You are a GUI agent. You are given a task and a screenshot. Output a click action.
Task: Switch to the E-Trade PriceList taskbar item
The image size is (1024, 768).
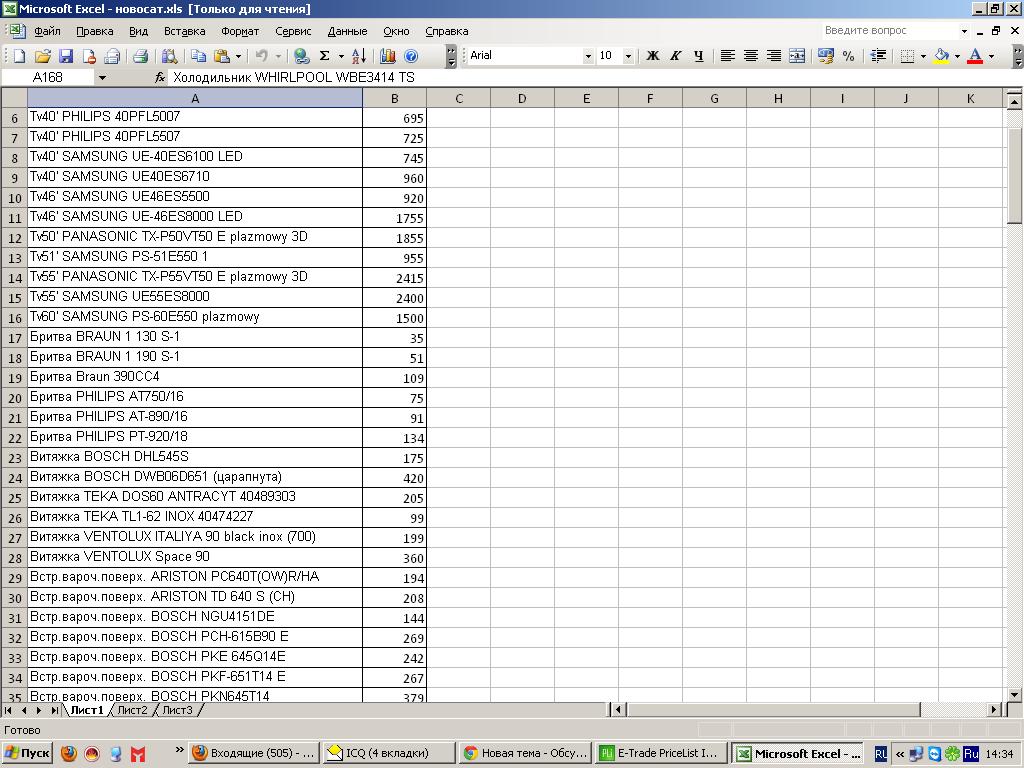(x=662, y=754)
